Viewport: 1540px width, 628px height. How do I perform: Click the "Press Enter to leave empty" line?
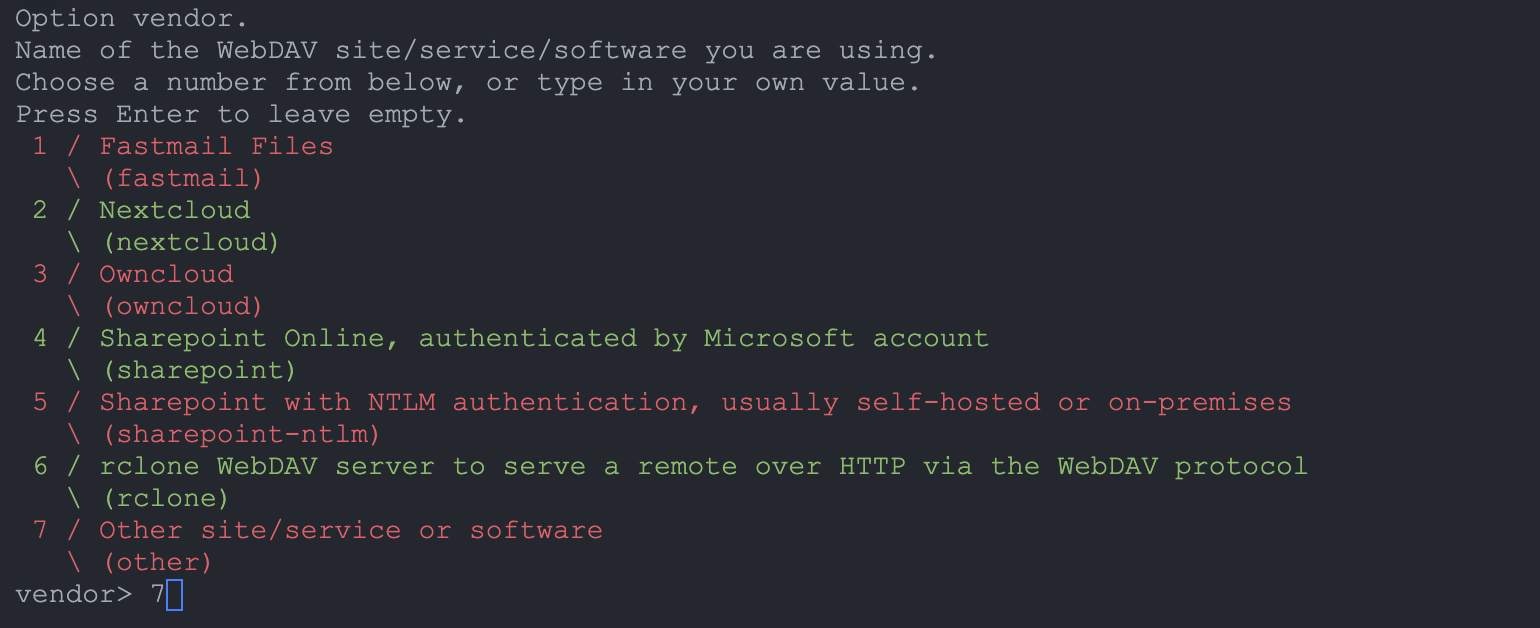point(241,114)
